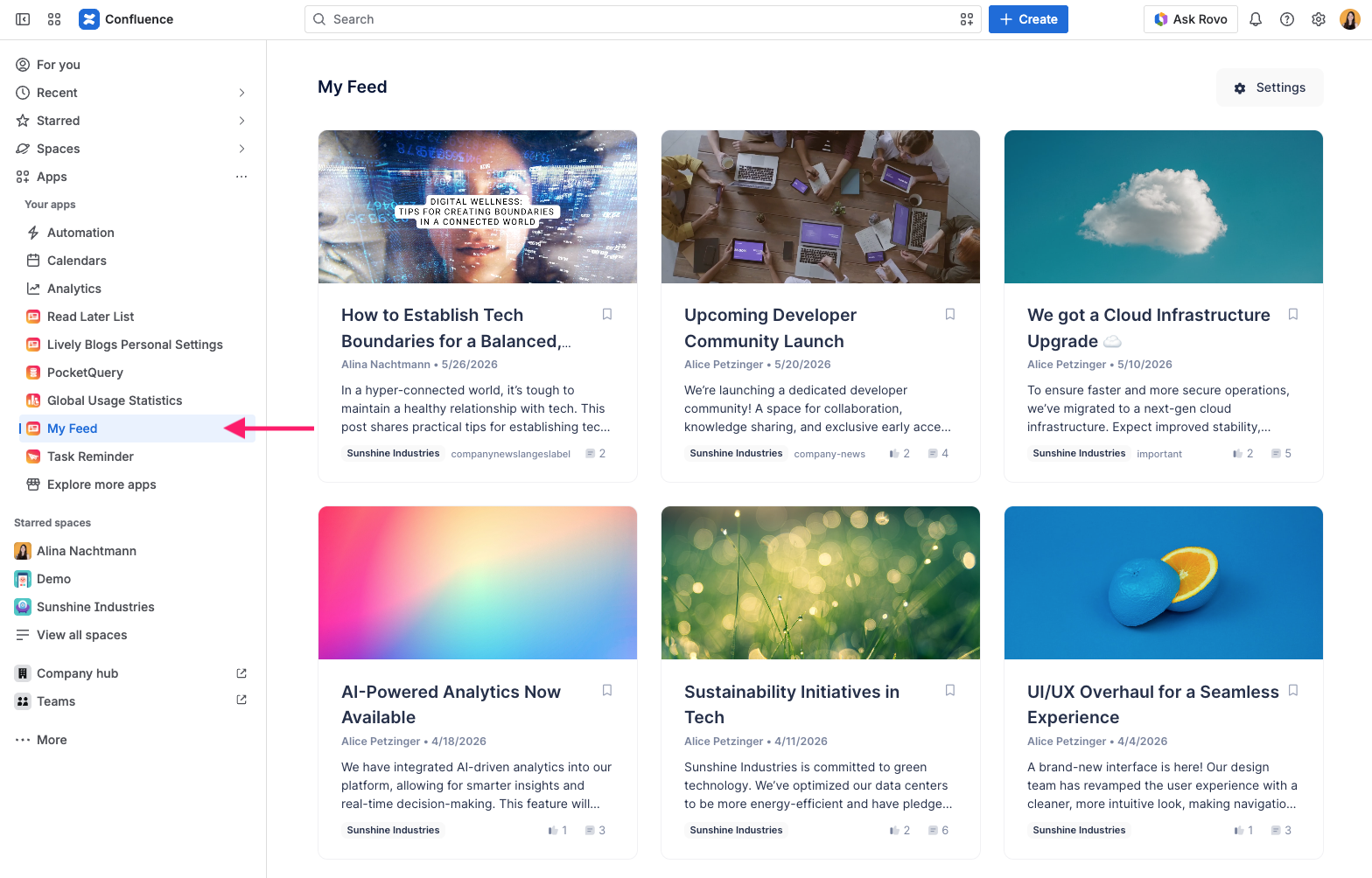This screenshot has height=878, width=1372.
Task: Open the help question mark icon
Action: (1287, 19)
